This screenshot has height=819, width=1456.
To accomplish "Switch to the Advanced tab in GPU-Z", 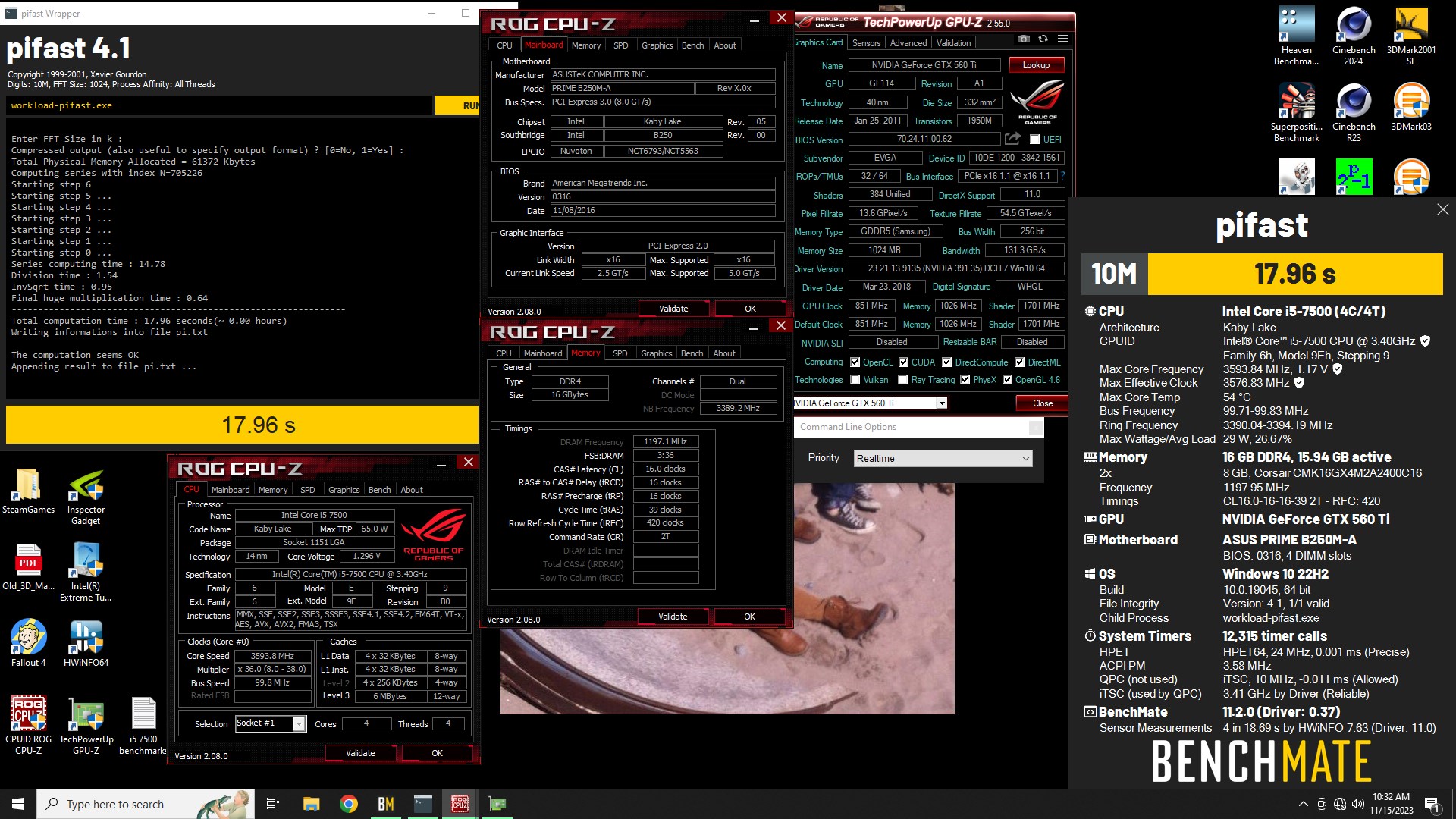I will coord(908,43).
